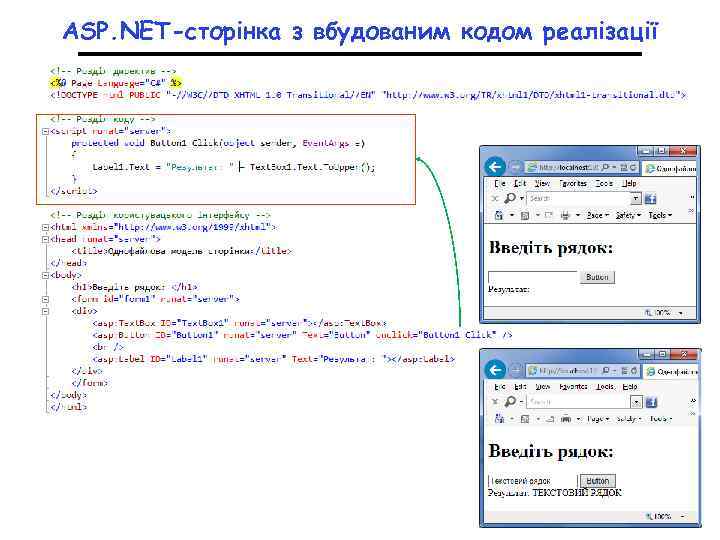Click the Label1.Text assignment code line

[x=234, y=167]
